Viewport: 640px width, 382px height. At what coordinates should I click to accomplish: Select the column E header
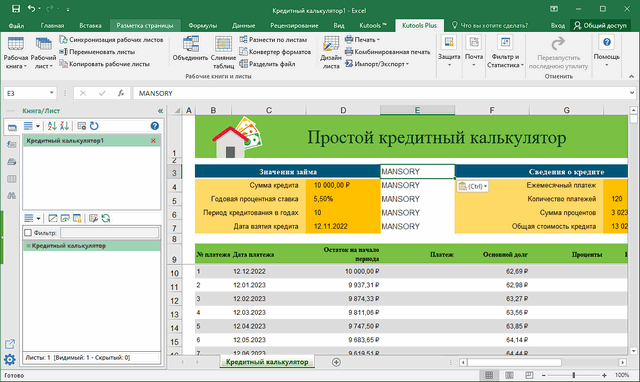pos(417,110)
